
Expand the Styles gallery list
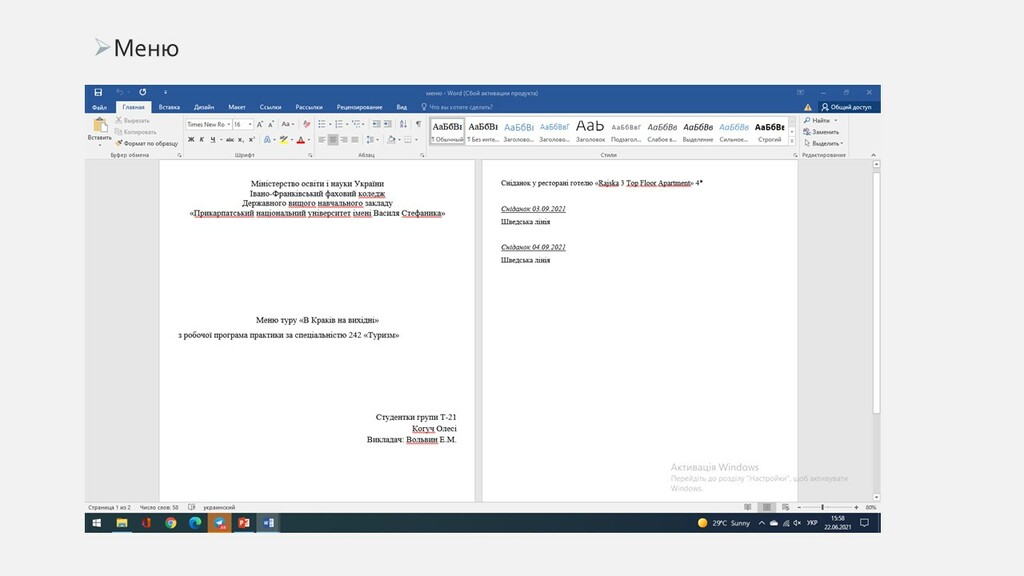[793, 142]
